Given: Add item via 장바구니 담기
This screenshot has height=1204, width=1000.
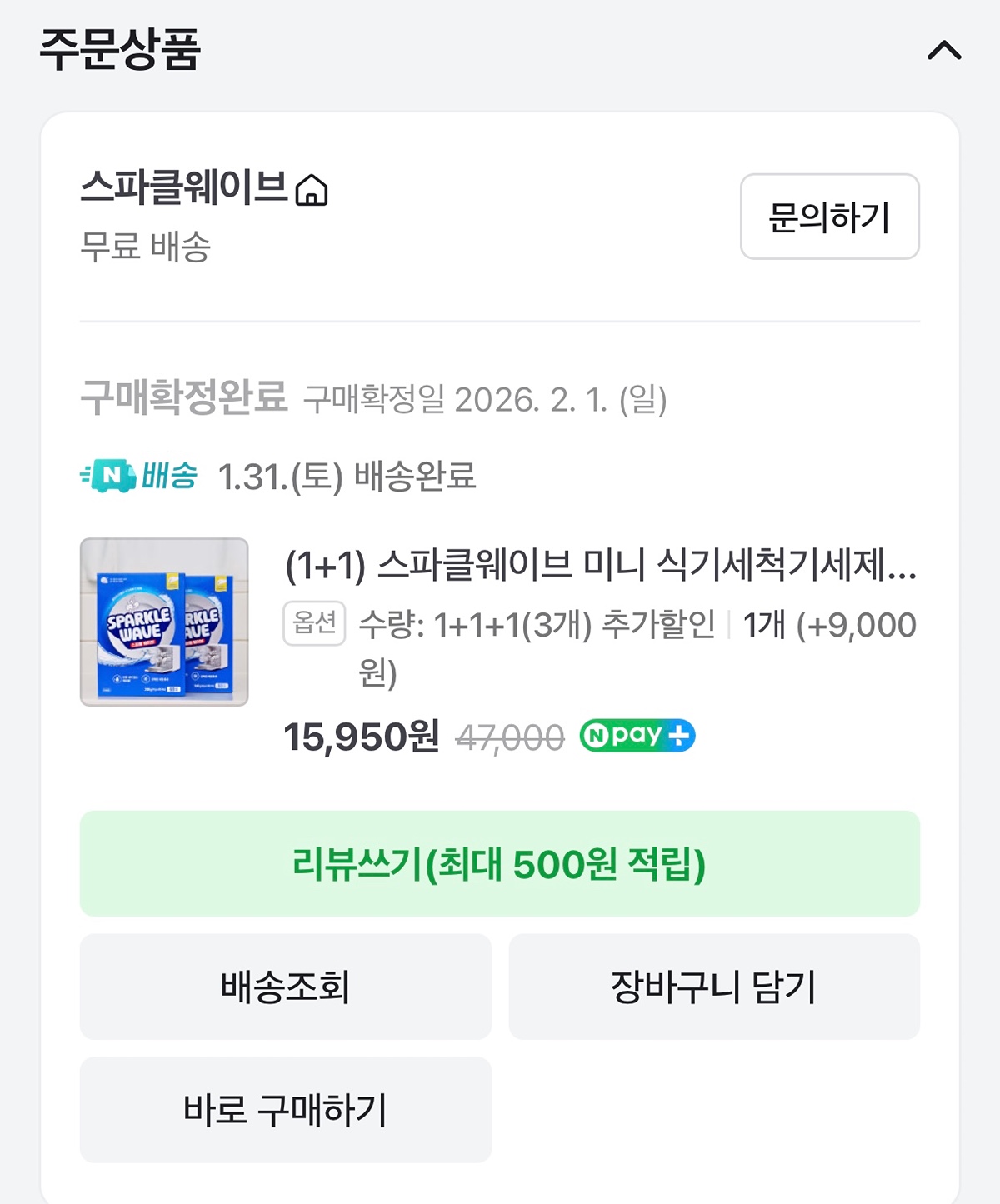Looking at the screenshot, I should point(713,987).
